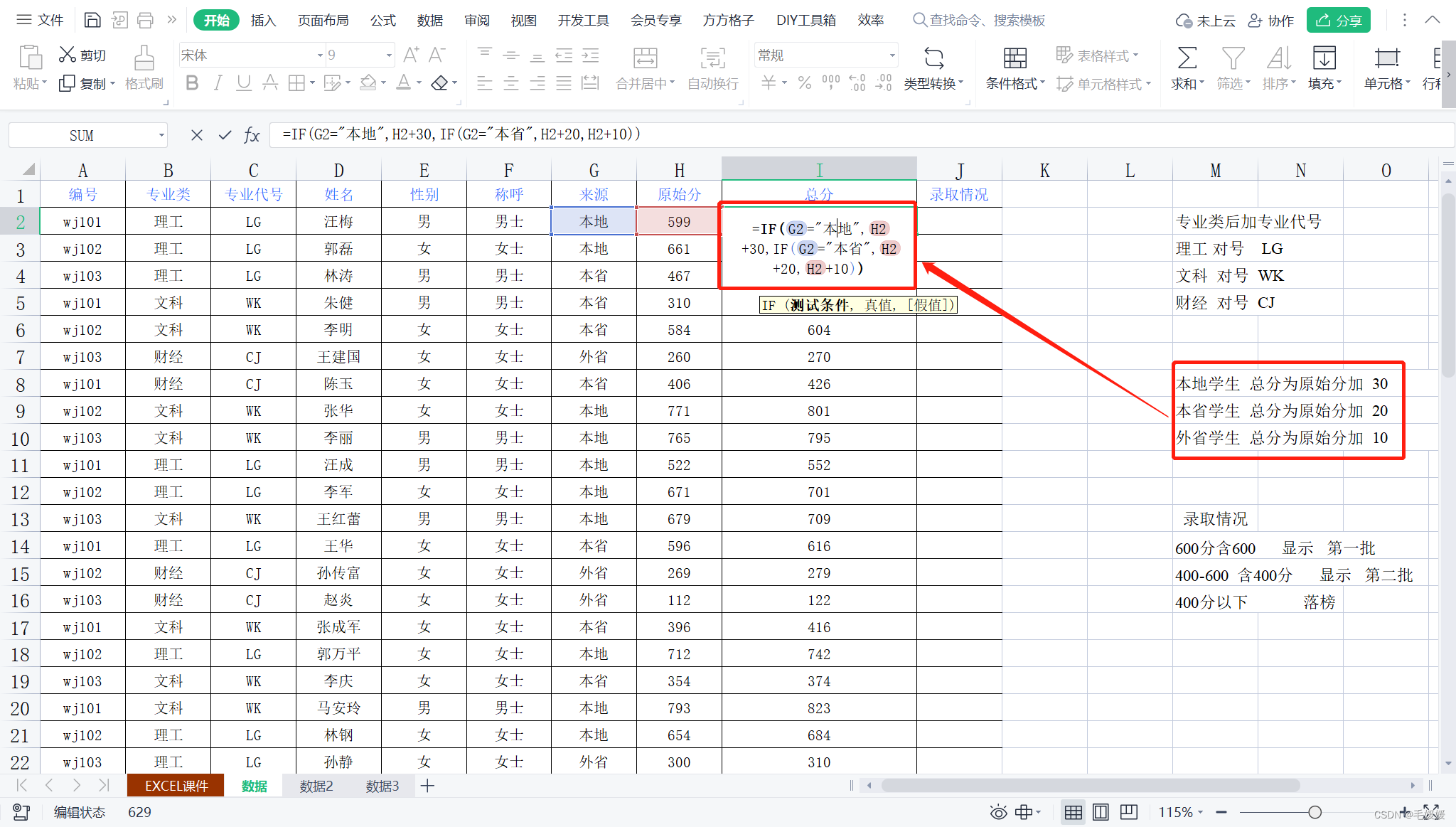Toggle the eye protection mode icon
The width and height of the screenshot is (1456, 827).
click(999, 812)
